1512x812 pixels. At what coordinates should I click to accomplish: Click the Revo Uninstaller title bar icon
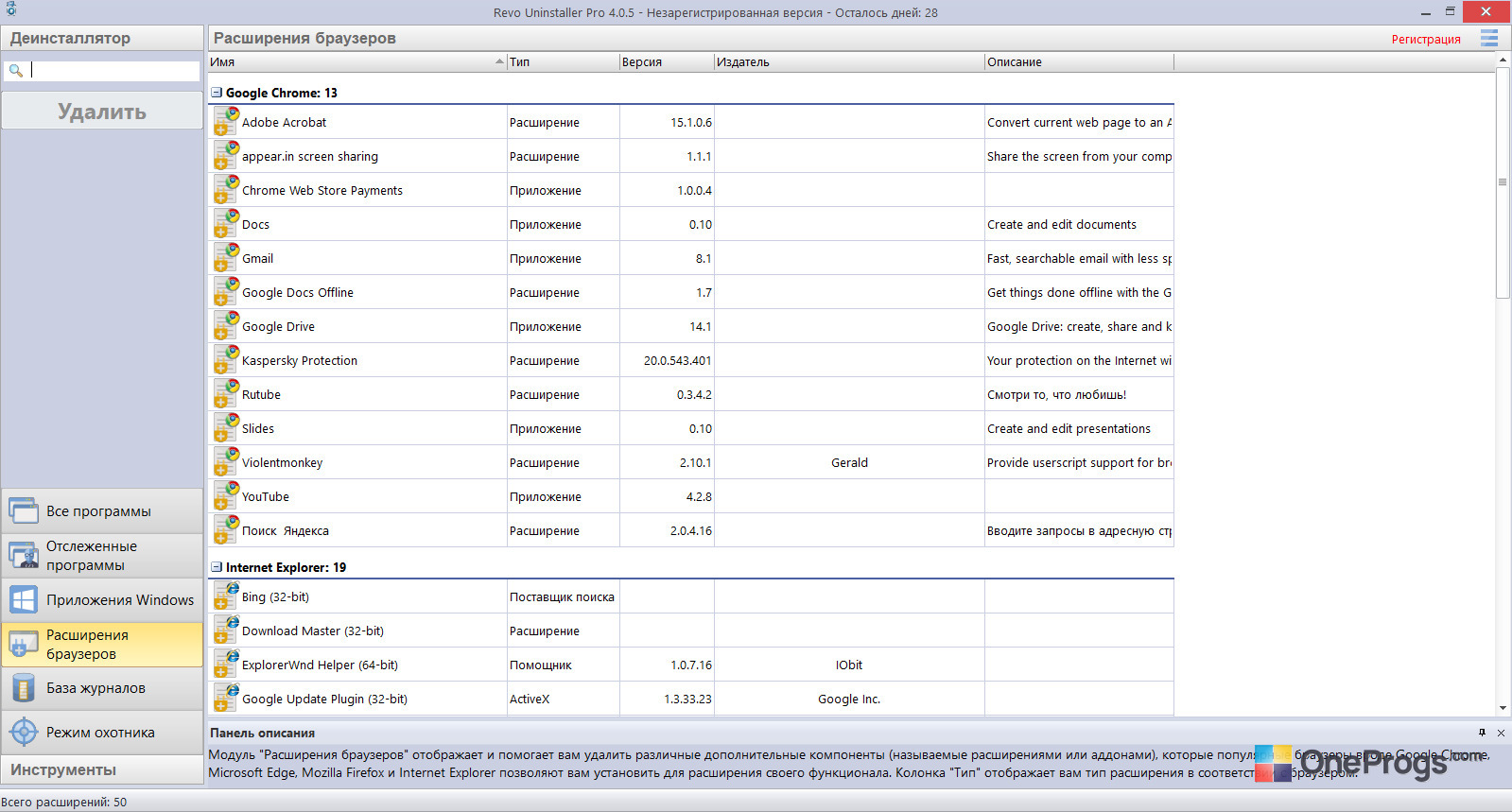pyautogui.click(x=11, y=9)
